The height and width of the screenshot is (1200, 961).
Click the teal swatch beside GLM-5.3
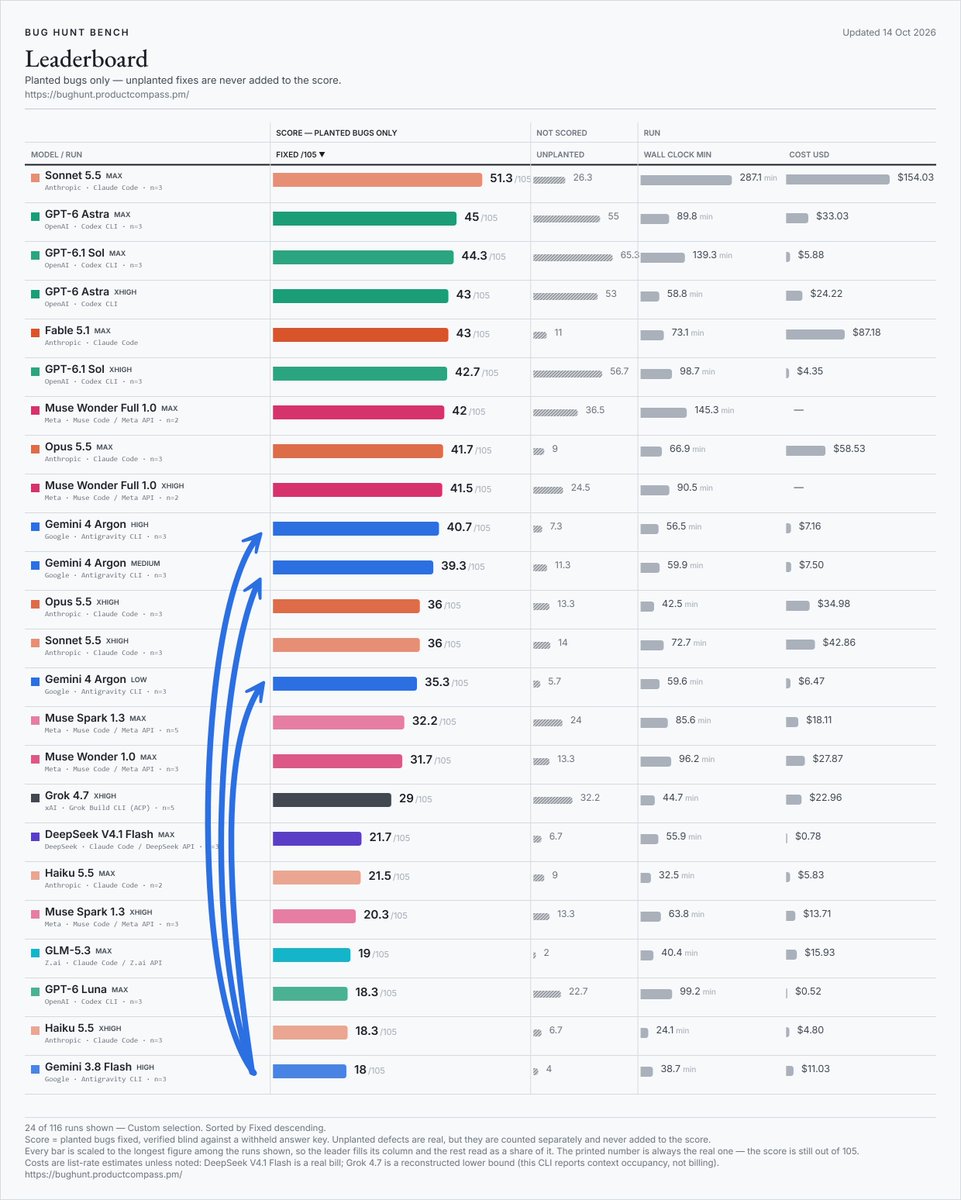click(x=35, y=952)
